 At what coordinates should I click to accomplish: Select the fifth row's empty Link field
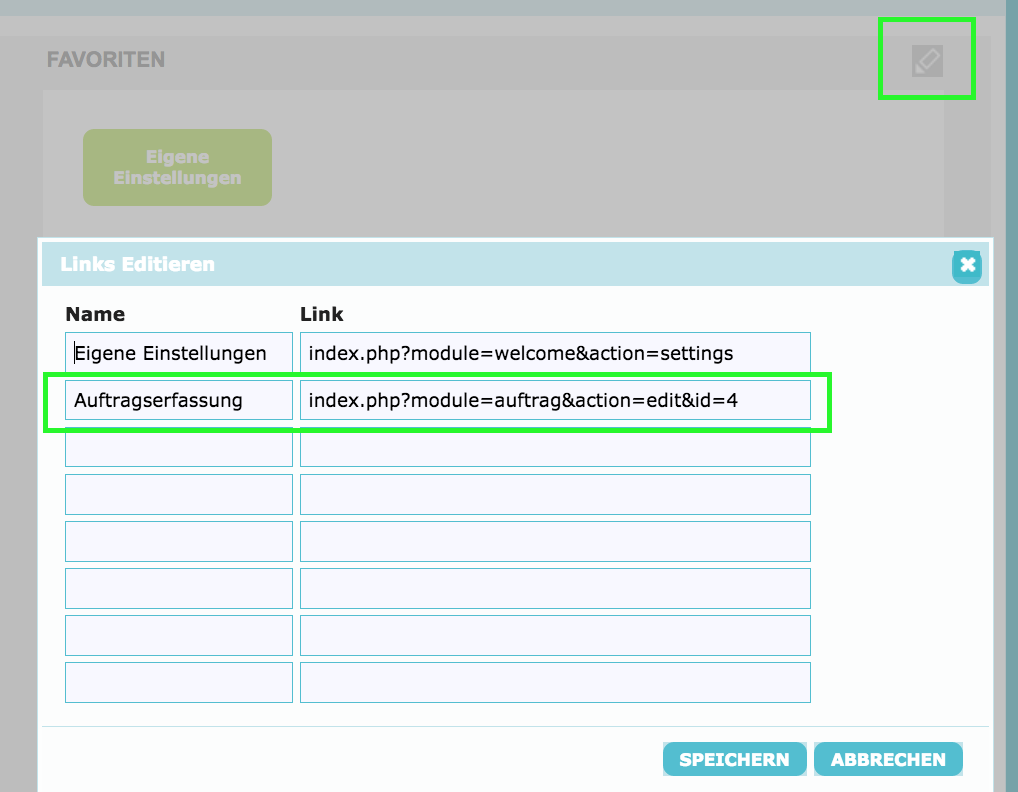coord(555,541)
